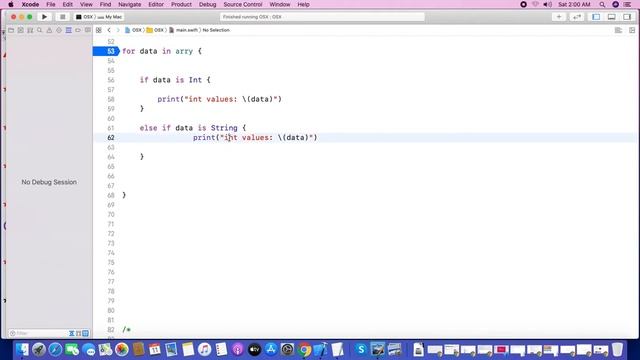Show the Find navigator (magnifier icon)

[40, 30]
